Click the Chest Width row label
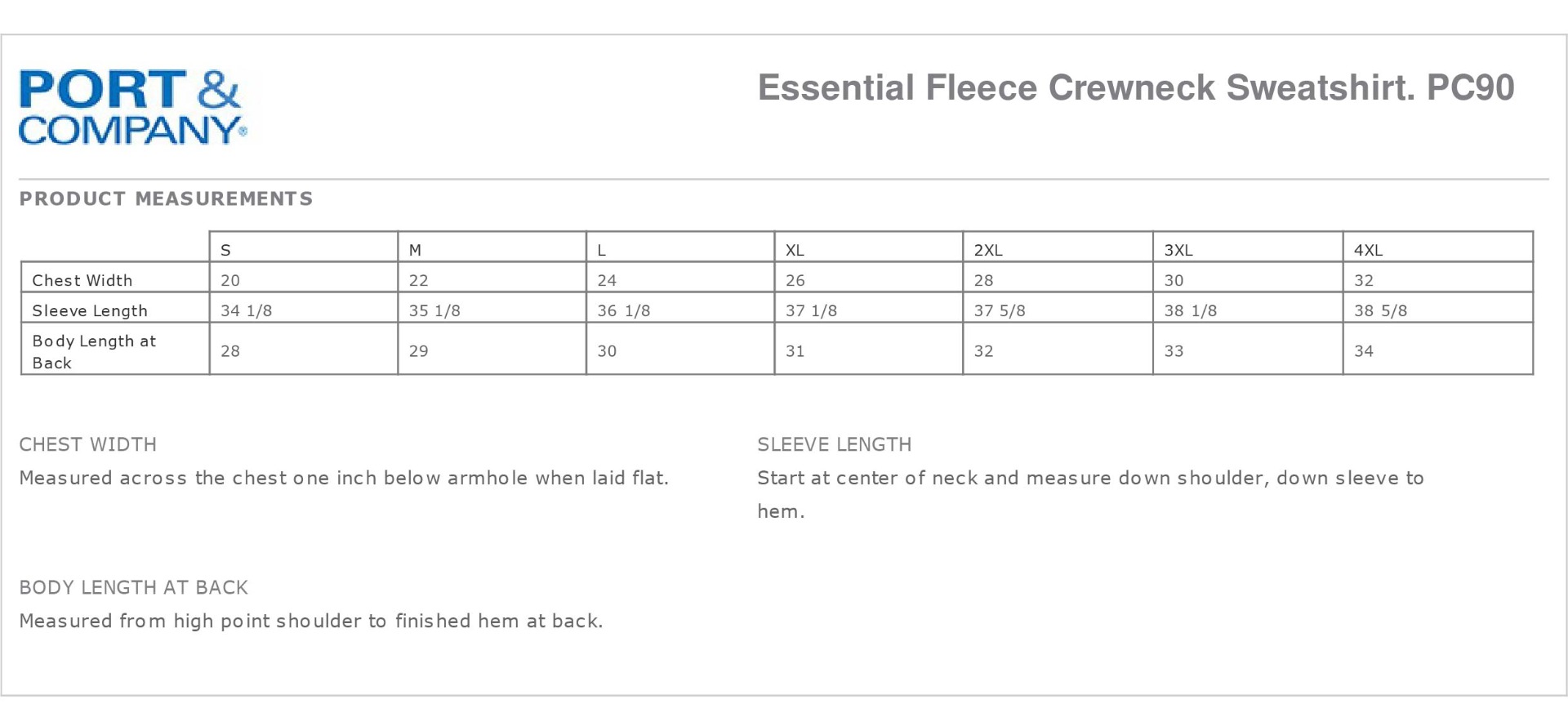Image resolution: width=1568 pixels, height=713 pixels. (82, 280)
